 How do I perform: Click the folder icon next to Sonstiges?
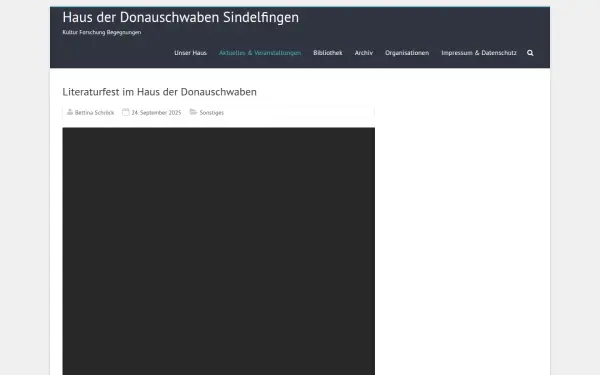[x=194, y=112]
